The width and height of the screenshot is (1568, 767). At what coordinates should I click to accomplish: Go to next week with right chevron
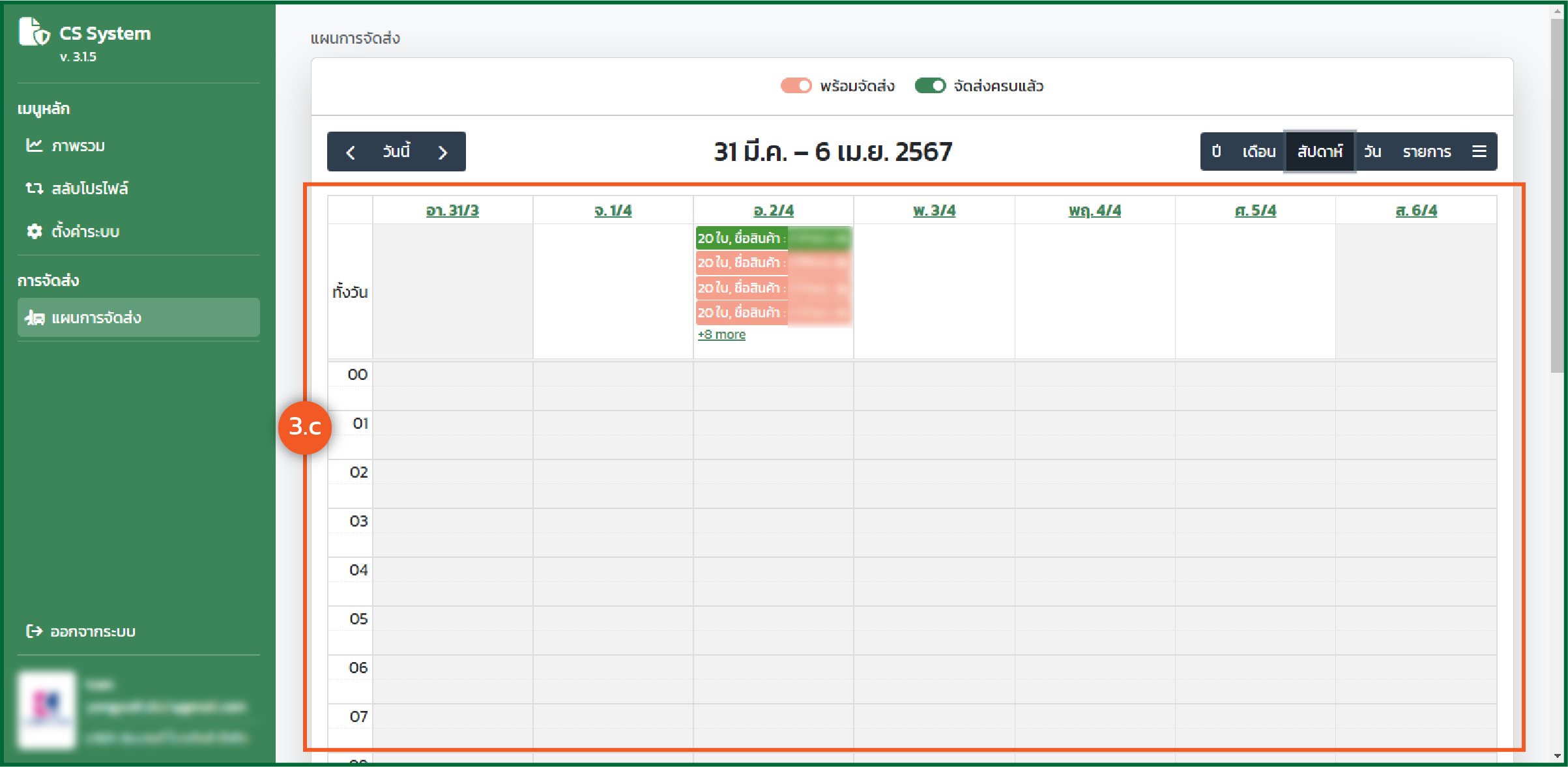click(x=443, y=152)
